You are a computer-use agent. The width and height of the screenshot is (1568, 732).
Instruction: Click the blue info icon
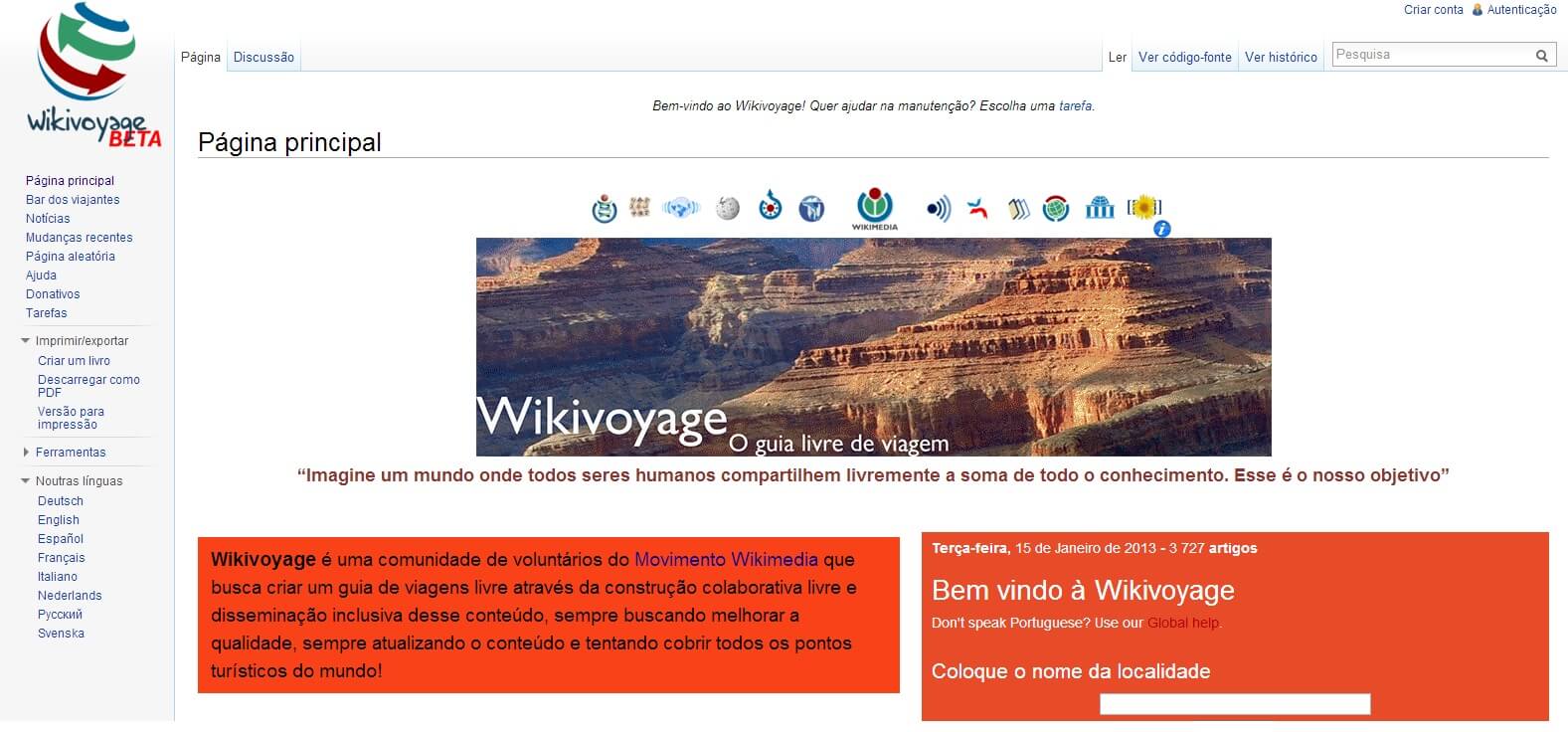click(x=1162, y=229)
